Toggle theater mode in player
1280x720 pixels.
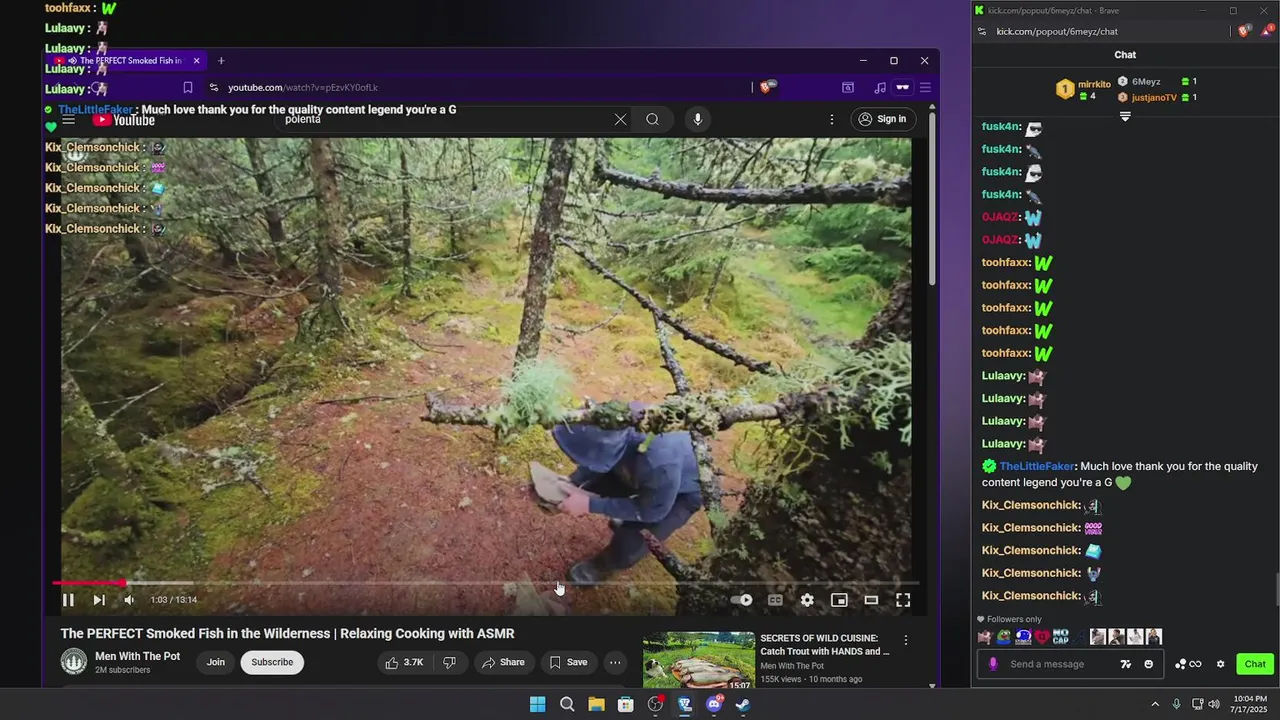click(871, 600)
